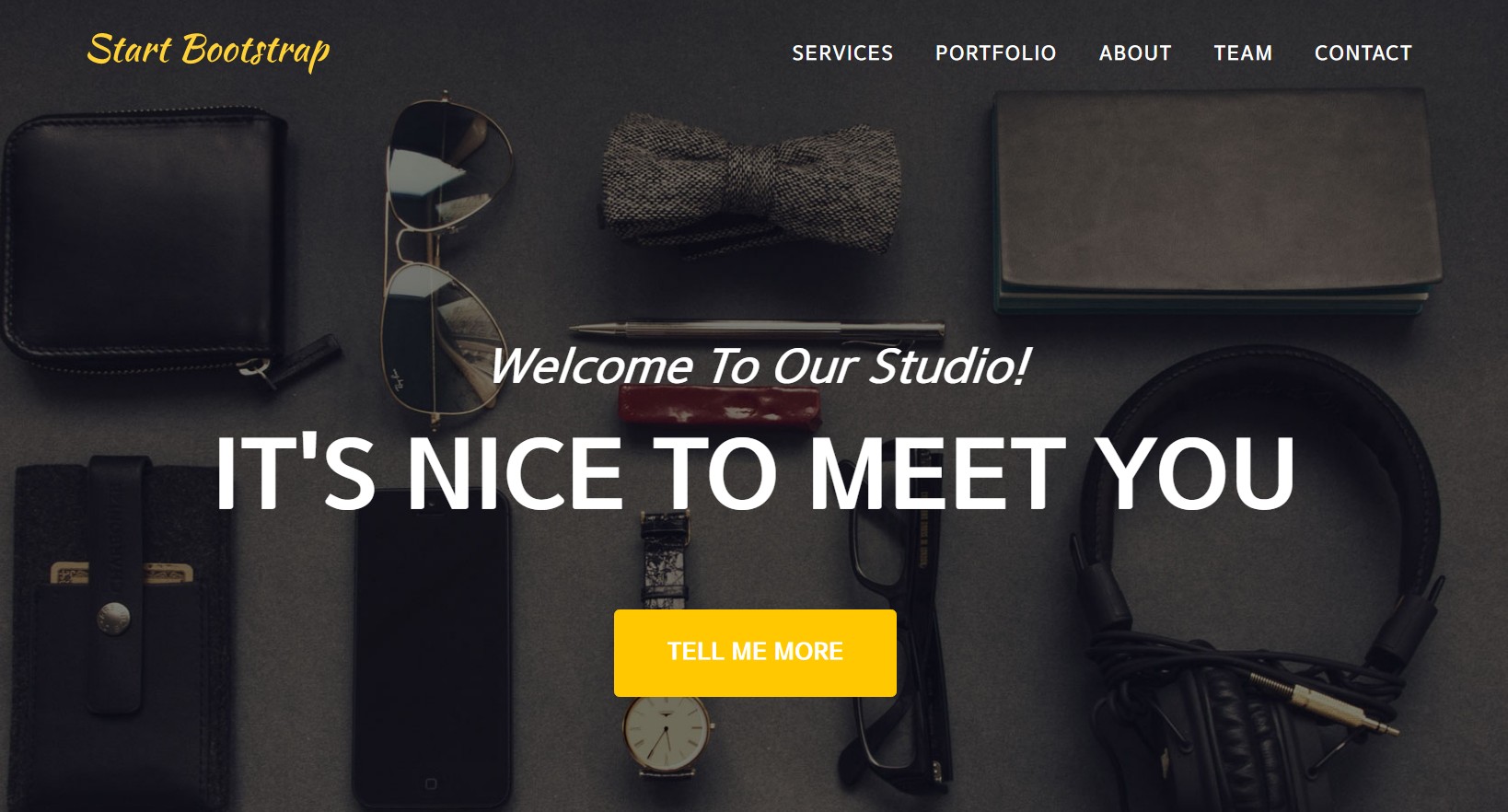Screen dimensions: 1508x812
Task: Click the dark notebook in the background
Action: (x=1215, y=203)
